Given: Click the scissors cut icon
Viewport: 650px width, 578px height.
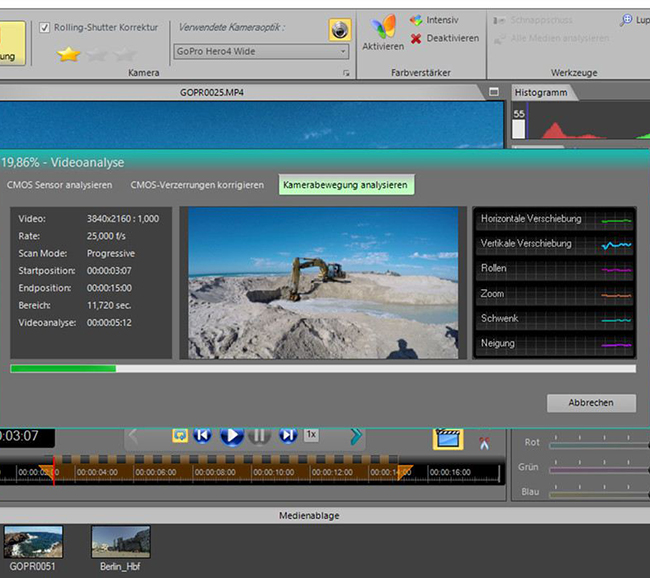Looking at the screenshot, I should [x=484, y=440].
